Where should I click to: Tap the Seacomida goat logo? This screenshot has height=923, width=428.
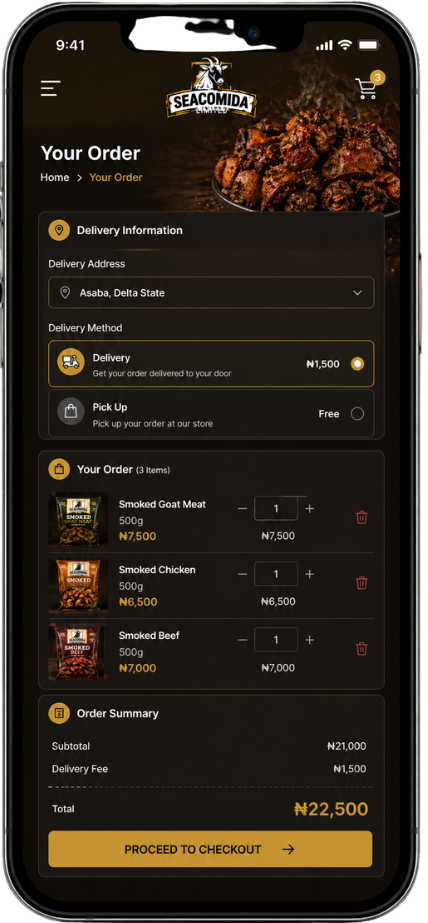211,87
